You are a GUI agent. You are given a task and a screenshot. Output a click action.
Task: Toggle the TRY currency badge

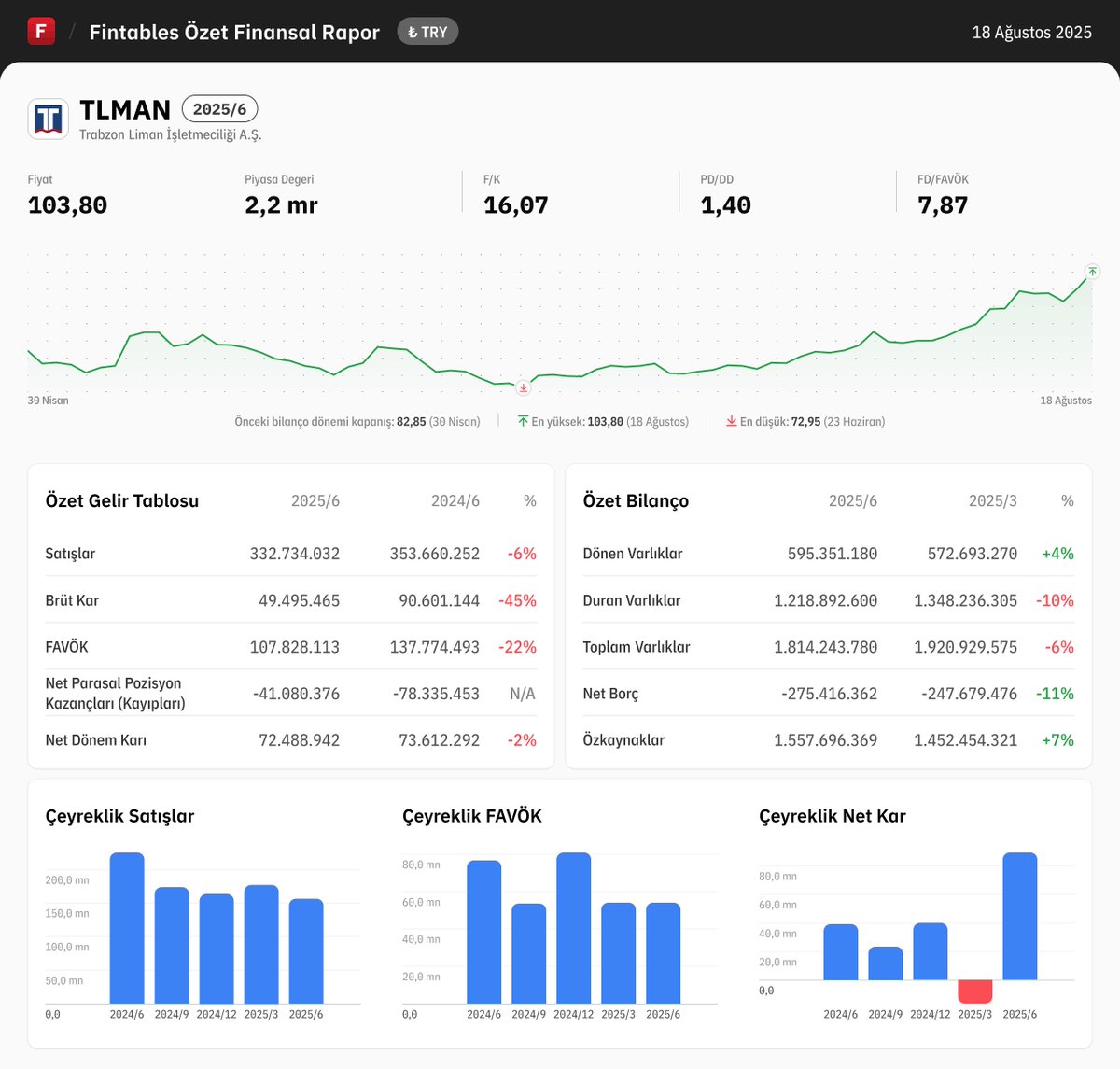(427, 31)
